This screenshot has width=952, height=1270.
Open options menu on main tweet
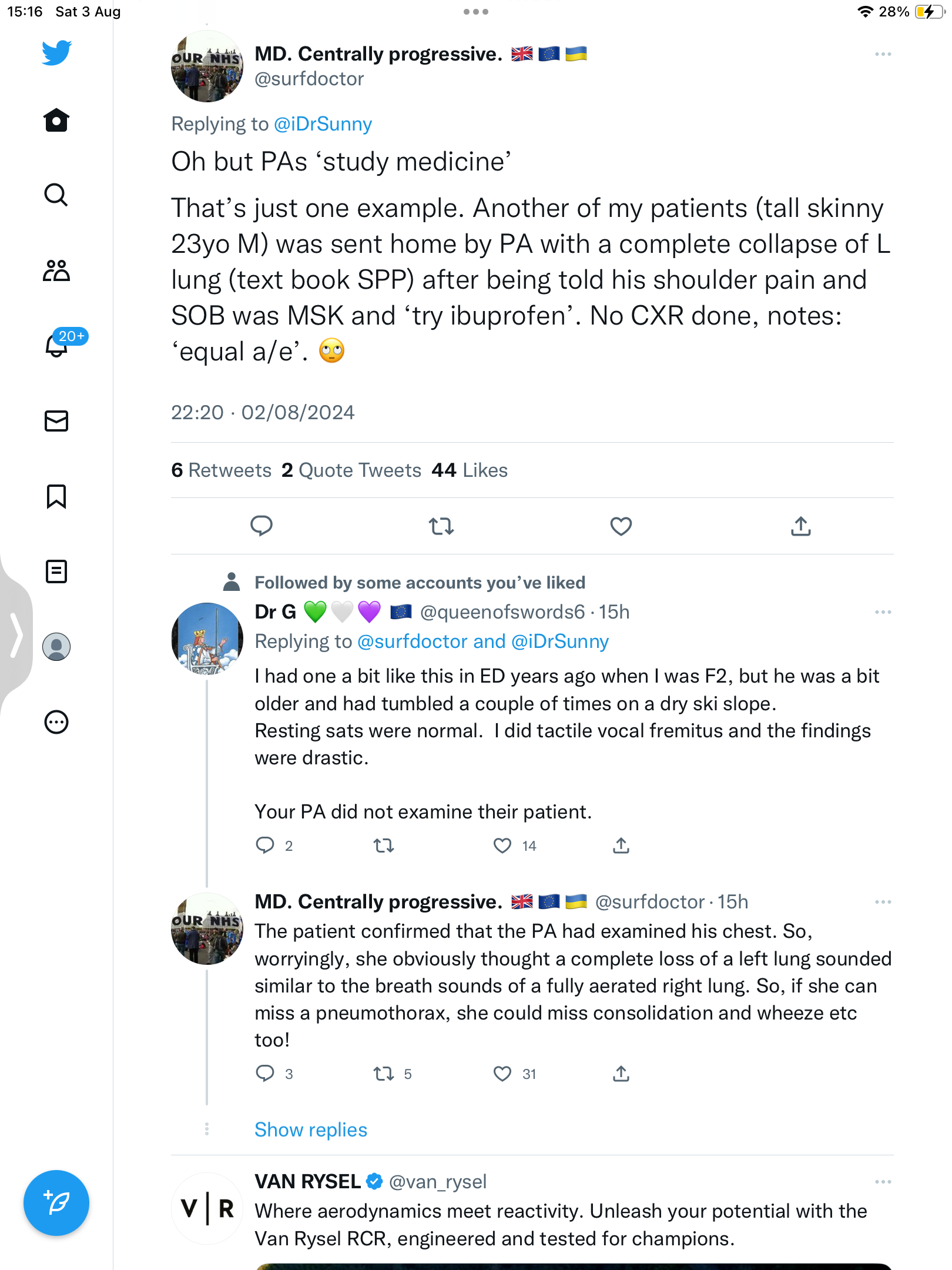tap(883, 54)
